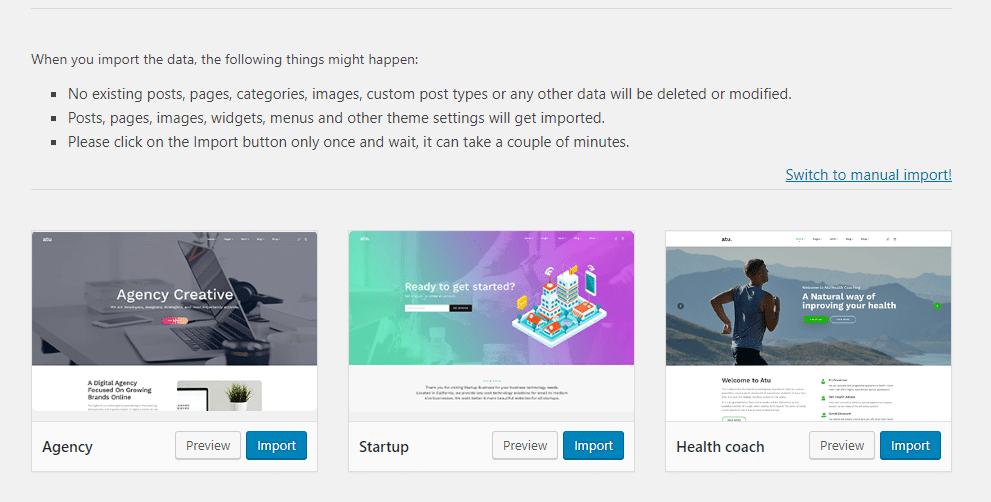Click the potted plant image in Agency thumbnail
991x502 pixels.
[x=238, y=394]
